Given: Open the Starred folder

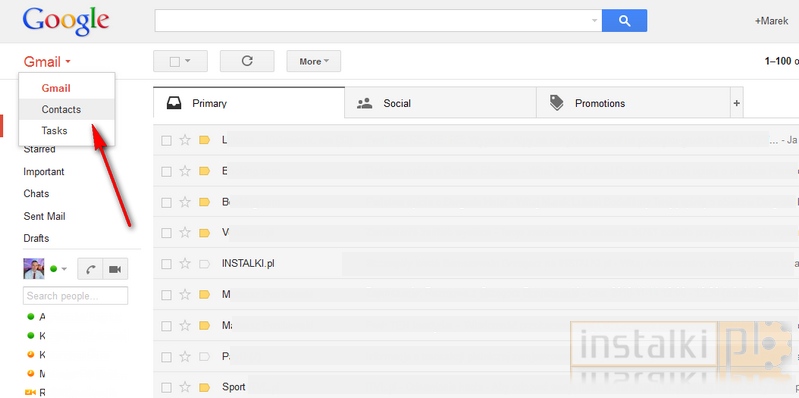Looking at the screenshot, I should tap(39, 149).
